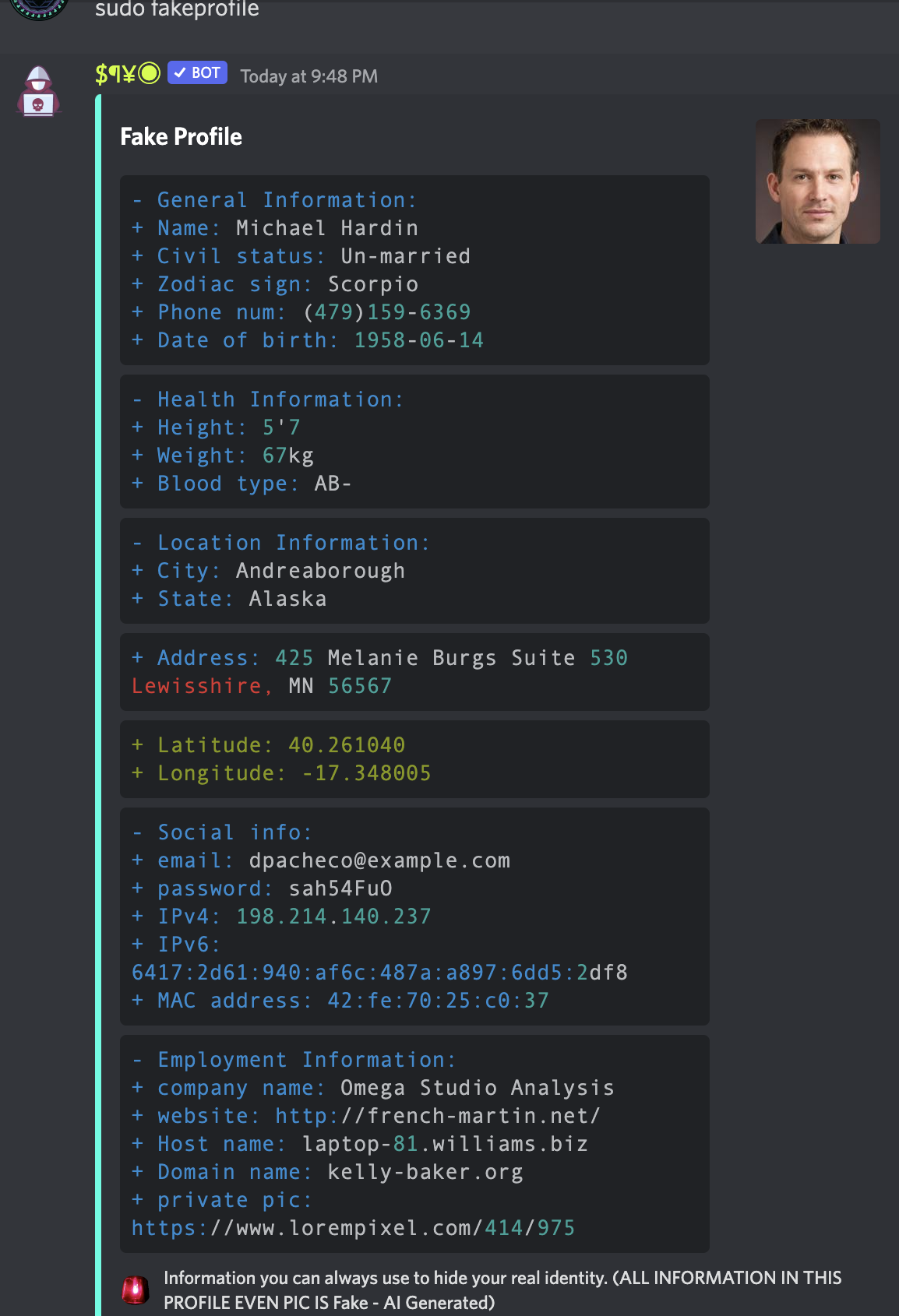Click the footer disclaimer text
This screenshot has height=1316, width=899.
click(502, 1290)
